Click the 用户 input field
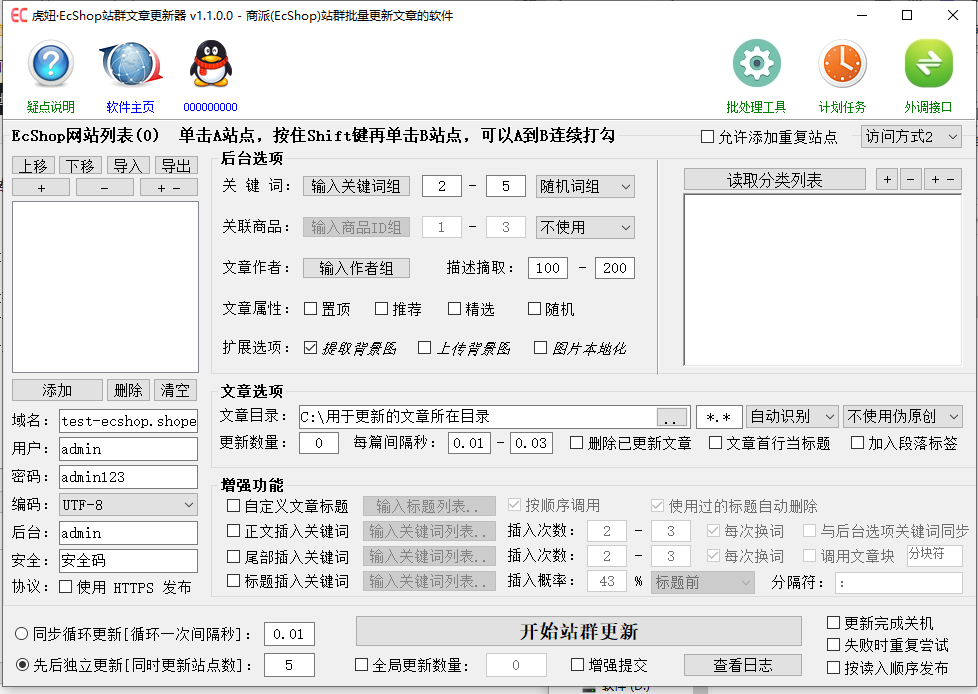Screen dimensions: 978x694 128,449
